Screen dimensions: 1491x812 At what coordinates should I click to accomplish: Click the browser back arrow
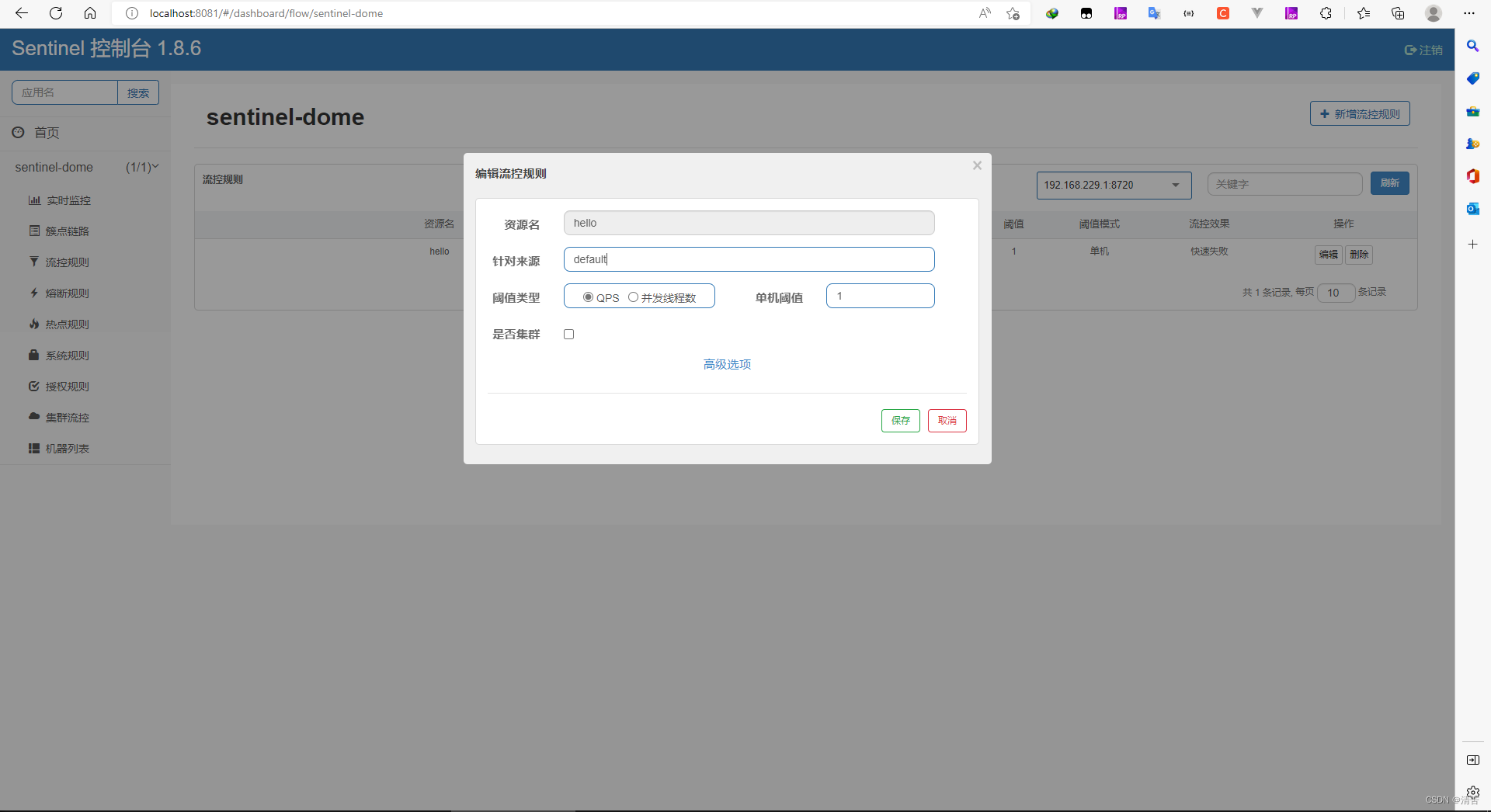(22, 13)
